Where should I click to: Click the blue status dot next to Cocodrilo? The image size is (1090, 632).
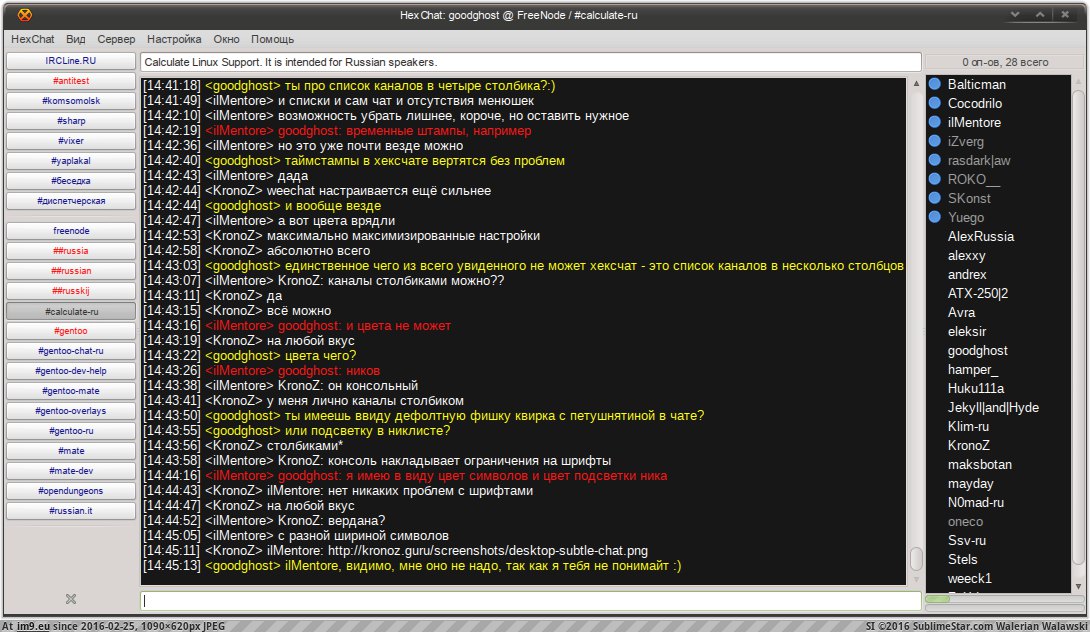coord(935,103)
